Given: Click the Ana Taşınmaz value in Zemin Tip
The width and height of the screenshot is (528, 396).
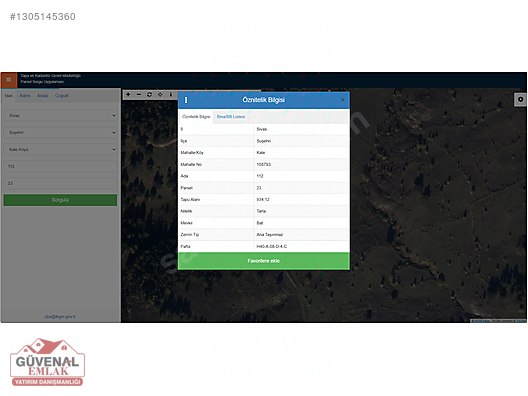Looking at the screenshot, I should (270, 235).
